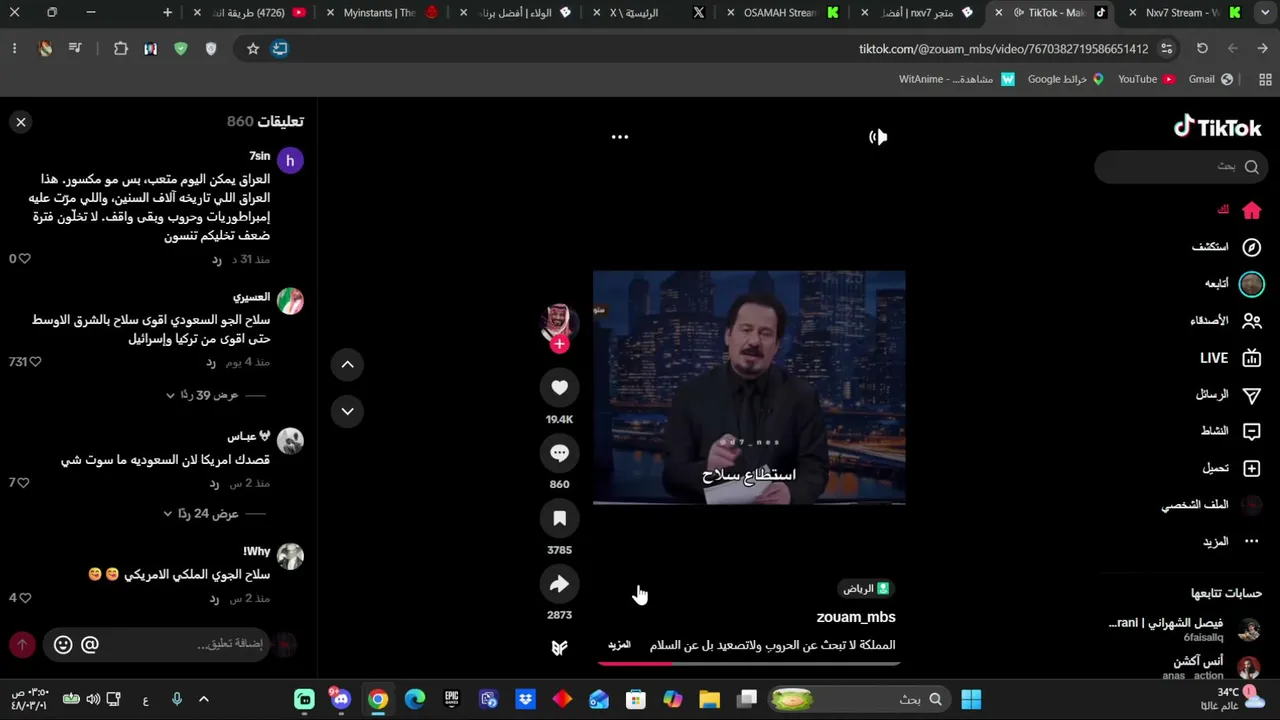Close the comments panel

[x=21, y=122]
